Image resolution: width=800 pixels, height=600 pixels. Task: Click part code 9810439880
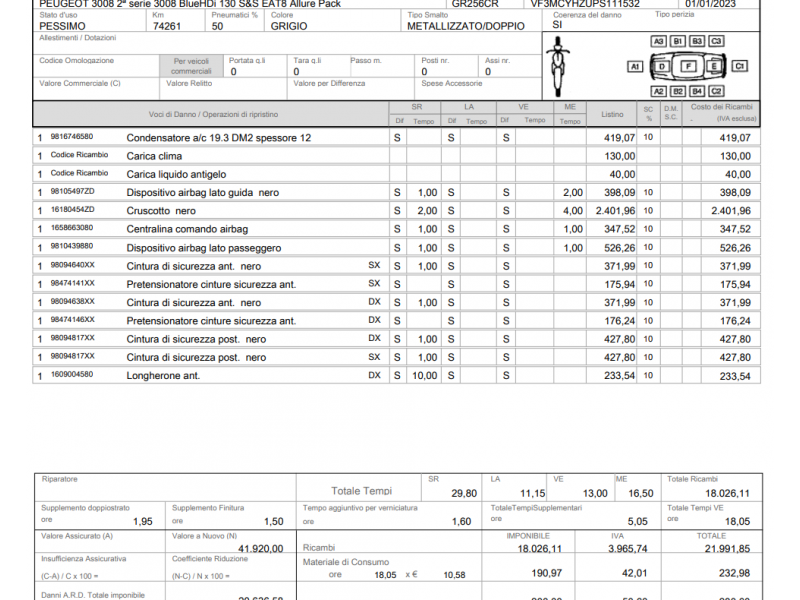pos(72,246)
